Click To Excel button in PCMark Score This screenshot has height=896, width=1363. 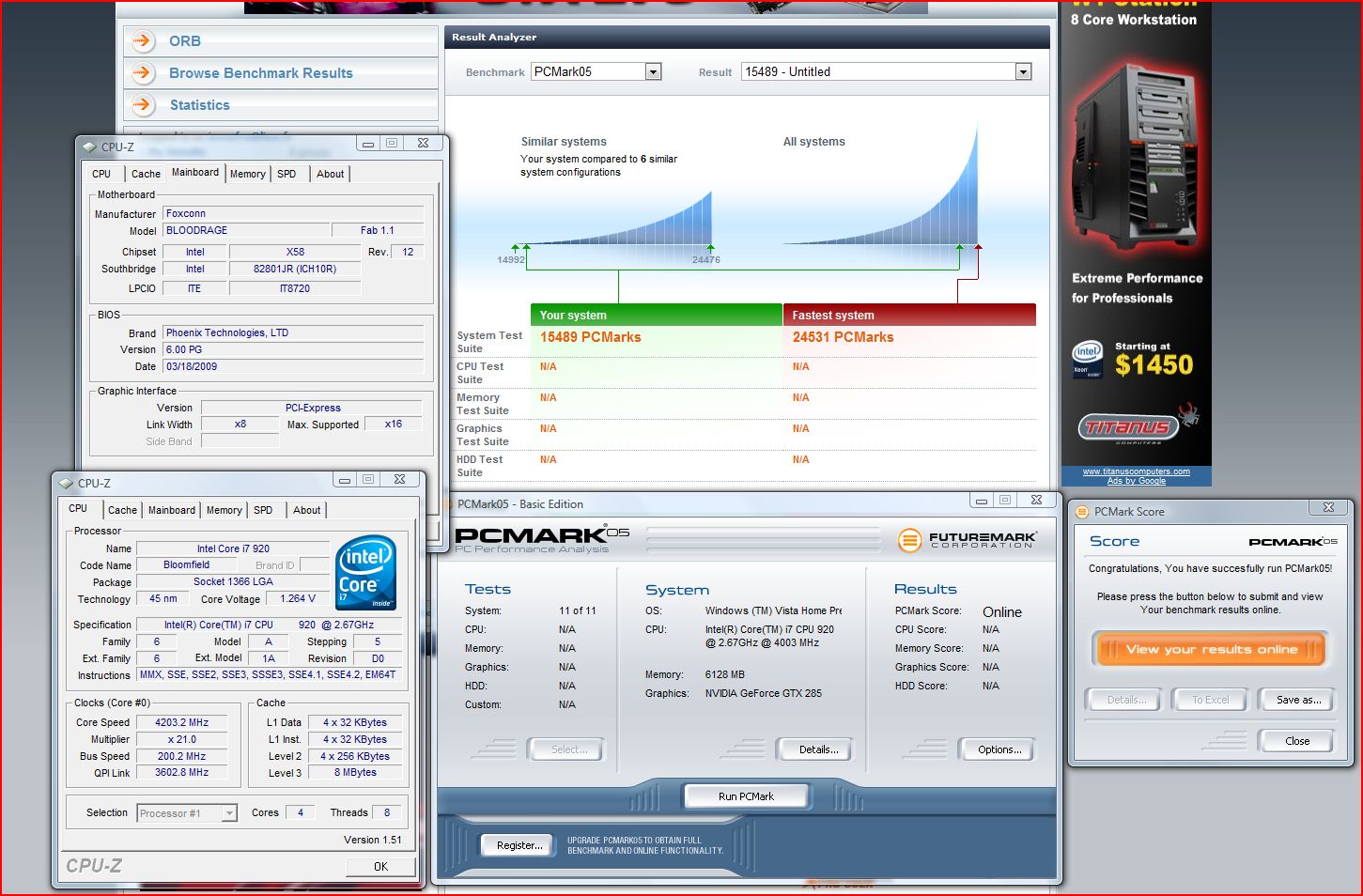(1210, 700)
